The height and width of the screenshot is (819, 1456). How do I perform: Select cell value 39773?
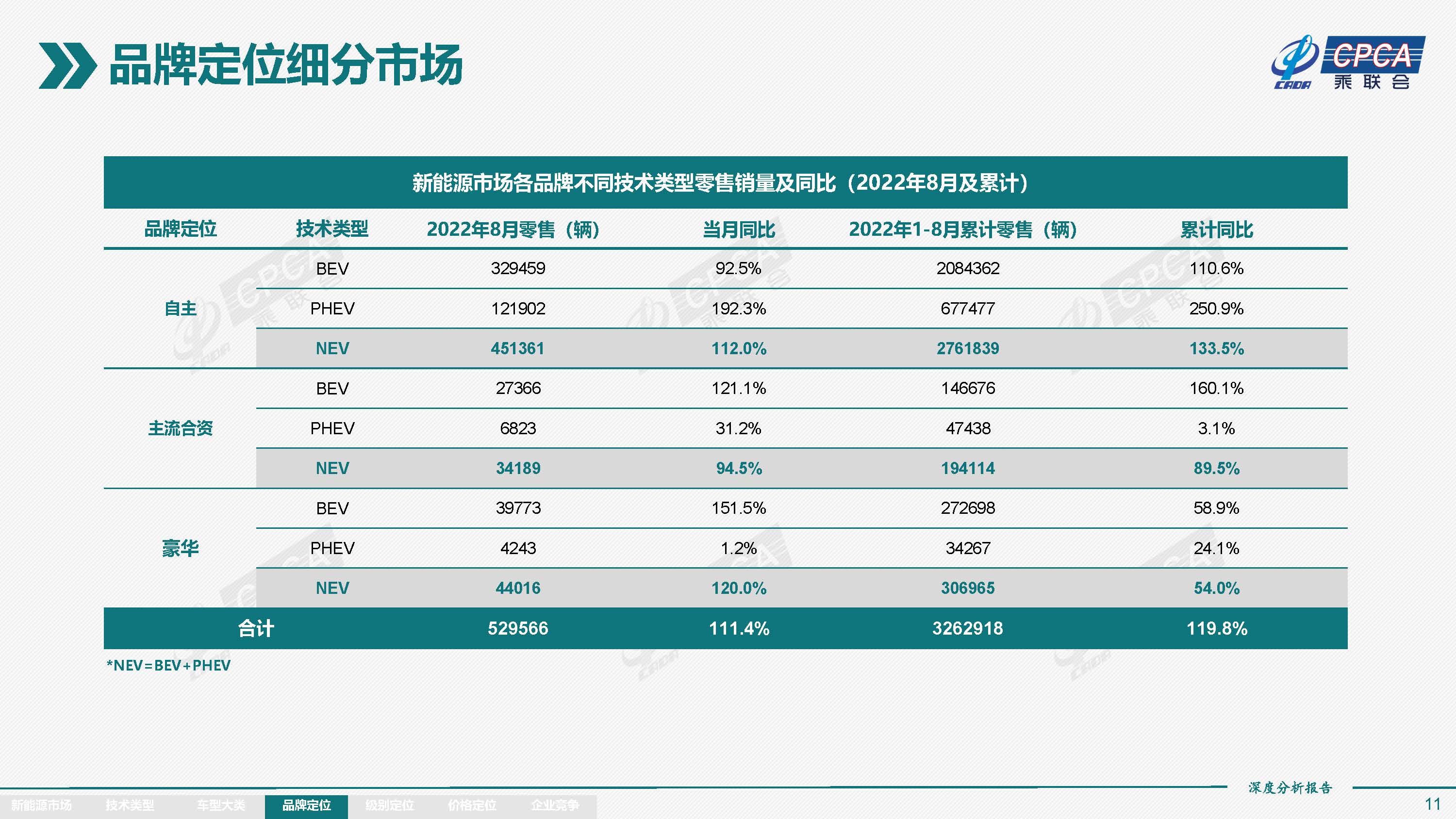[x=518, y=508]
